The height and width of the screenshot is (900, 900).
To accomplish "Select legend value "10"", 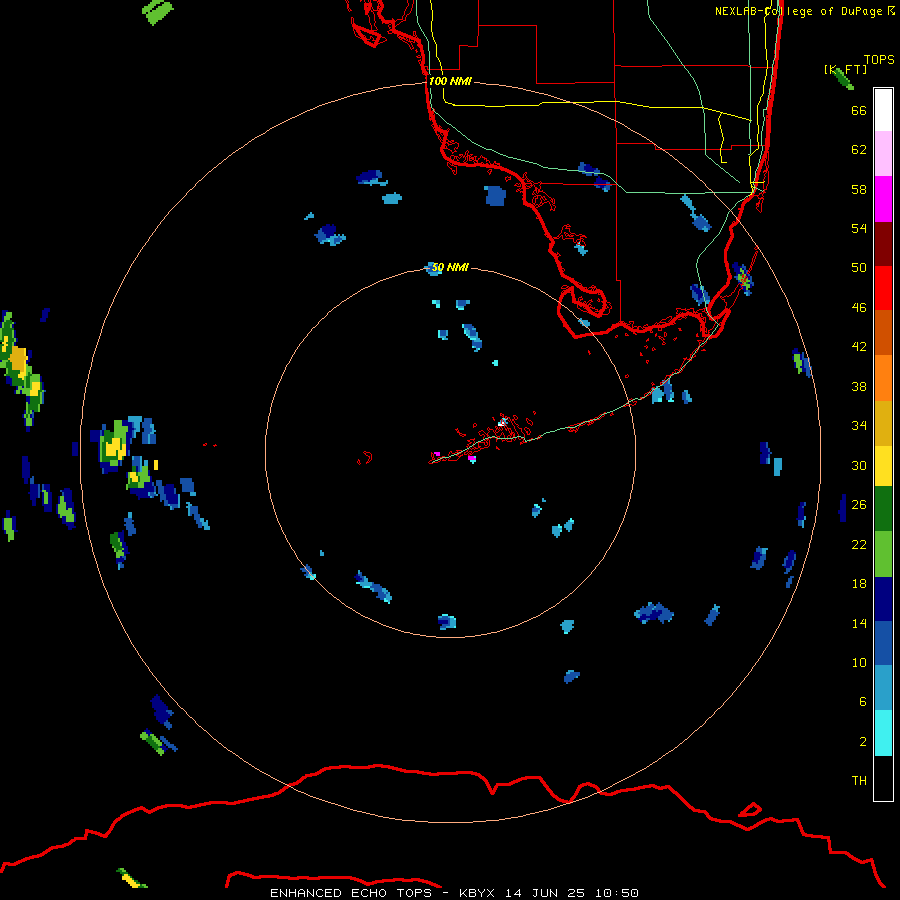I will (859, 662).
